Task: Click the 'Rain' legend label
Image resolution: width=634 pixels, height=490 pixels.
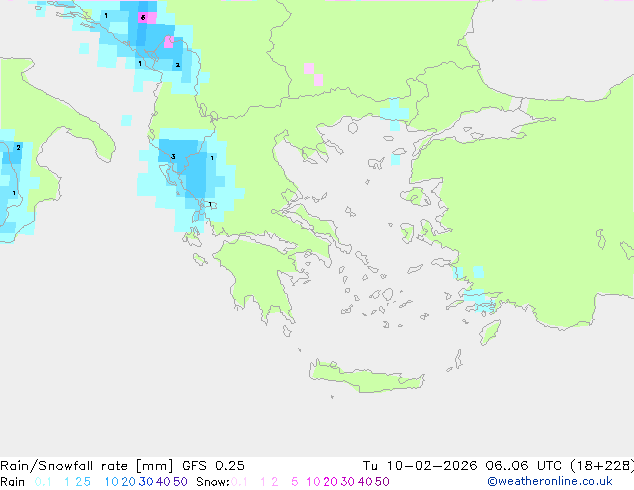Action: 13,482
